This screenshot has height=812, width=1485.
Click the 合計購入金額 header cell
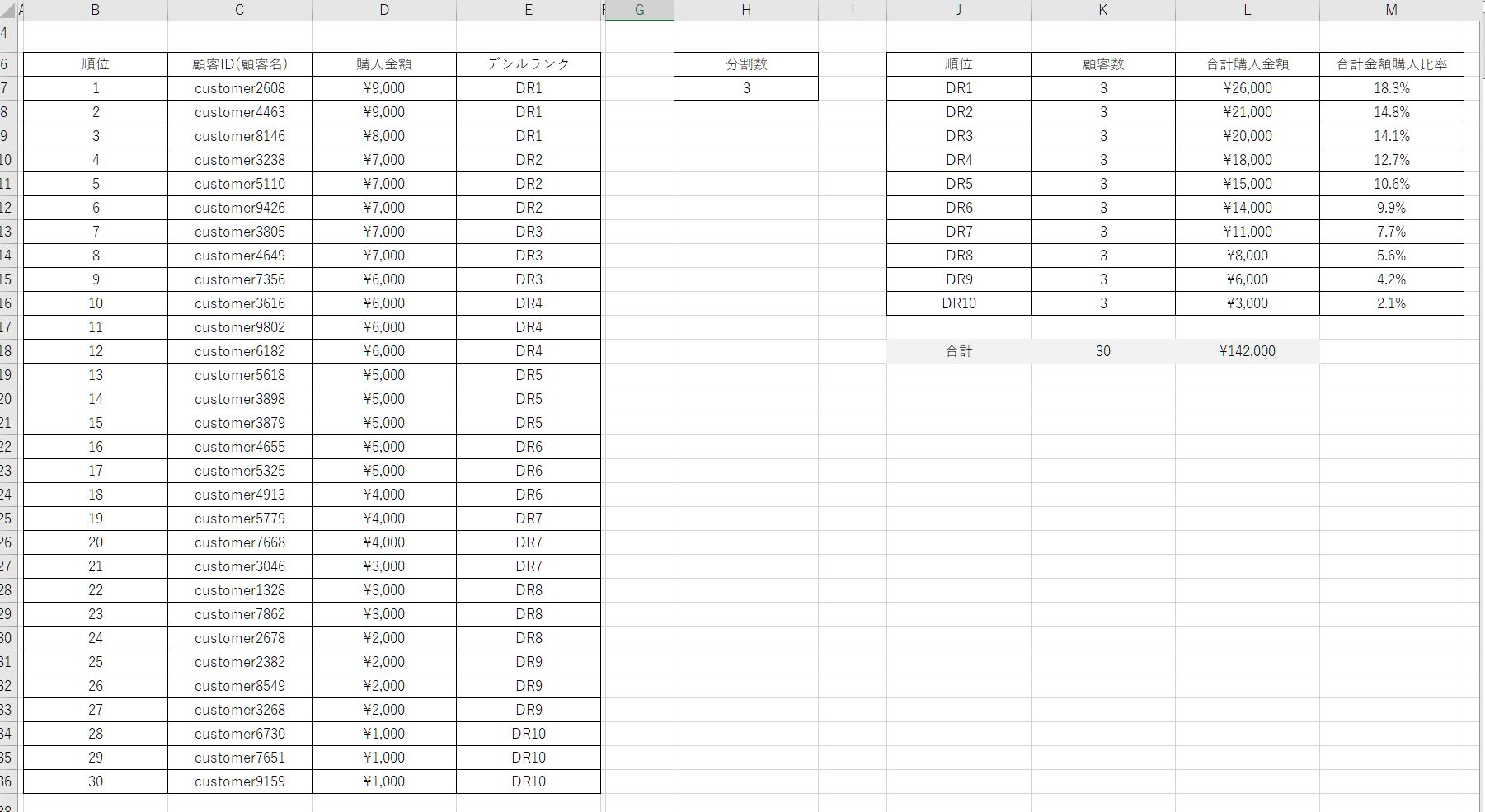[1247, 64]
